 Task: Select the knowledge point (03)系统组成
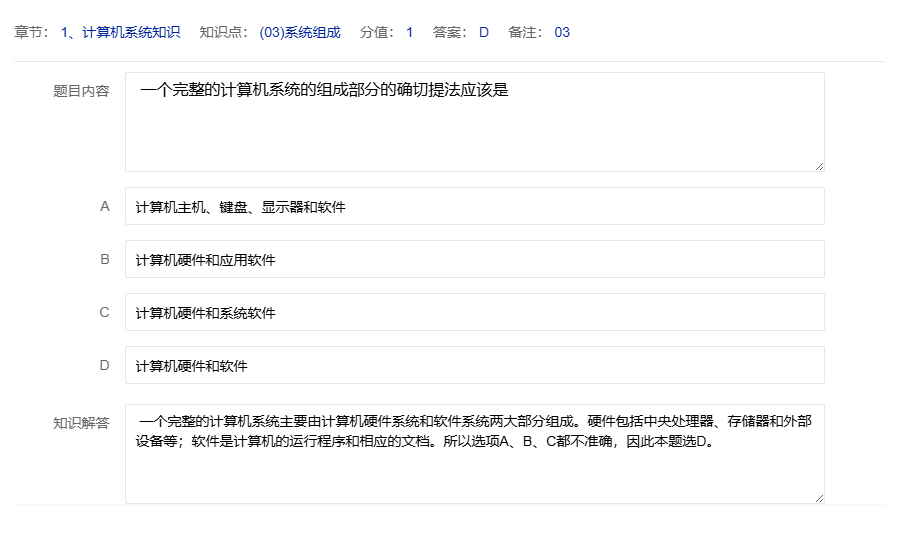coord(300,32)
